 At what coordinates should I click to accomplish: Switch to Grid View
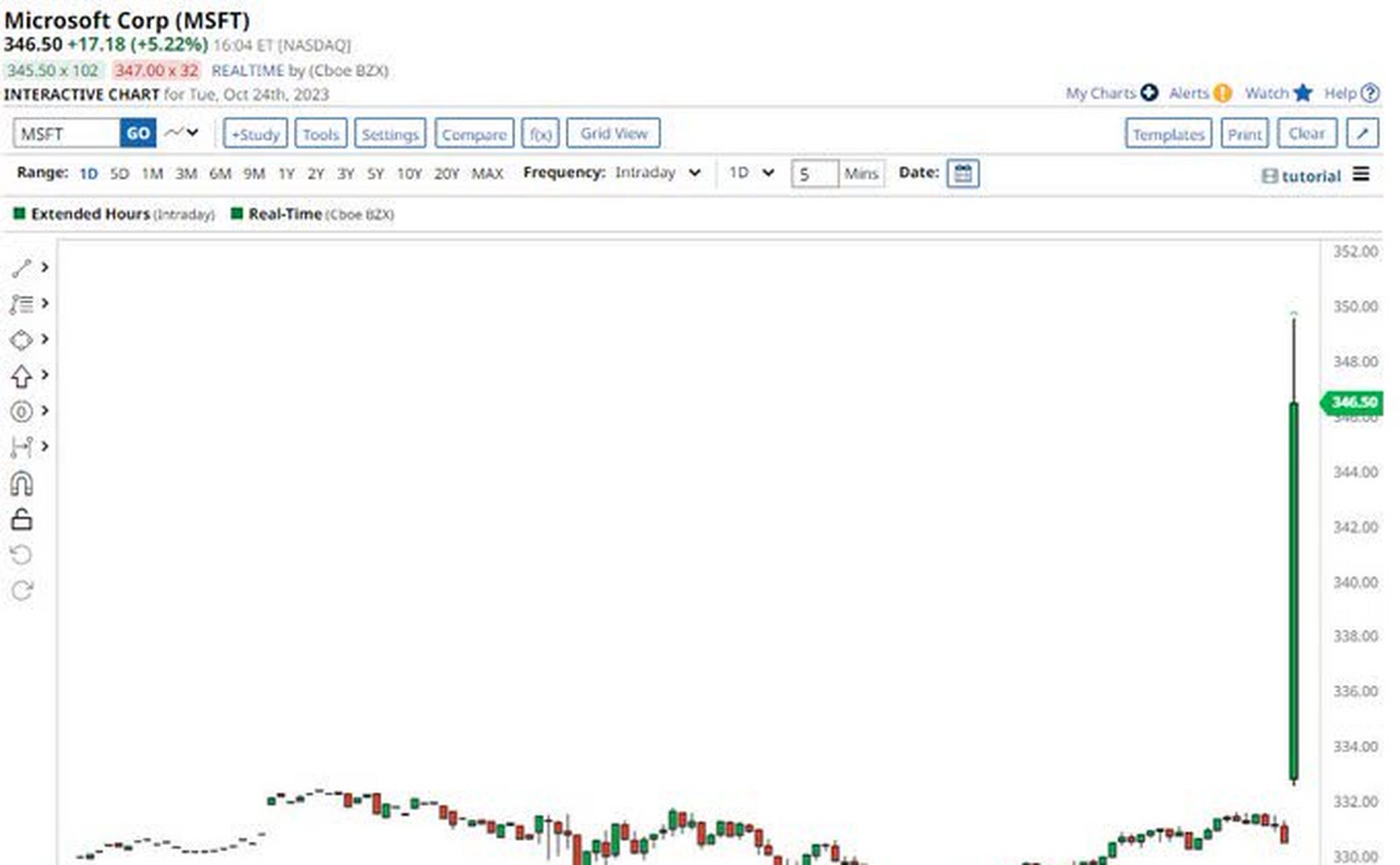[614, 133]
